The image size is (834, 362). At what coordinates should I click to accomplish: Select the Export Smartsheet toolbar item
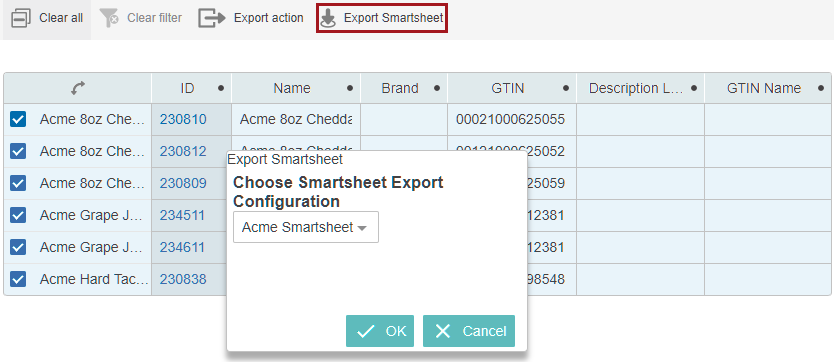(382, 18)
